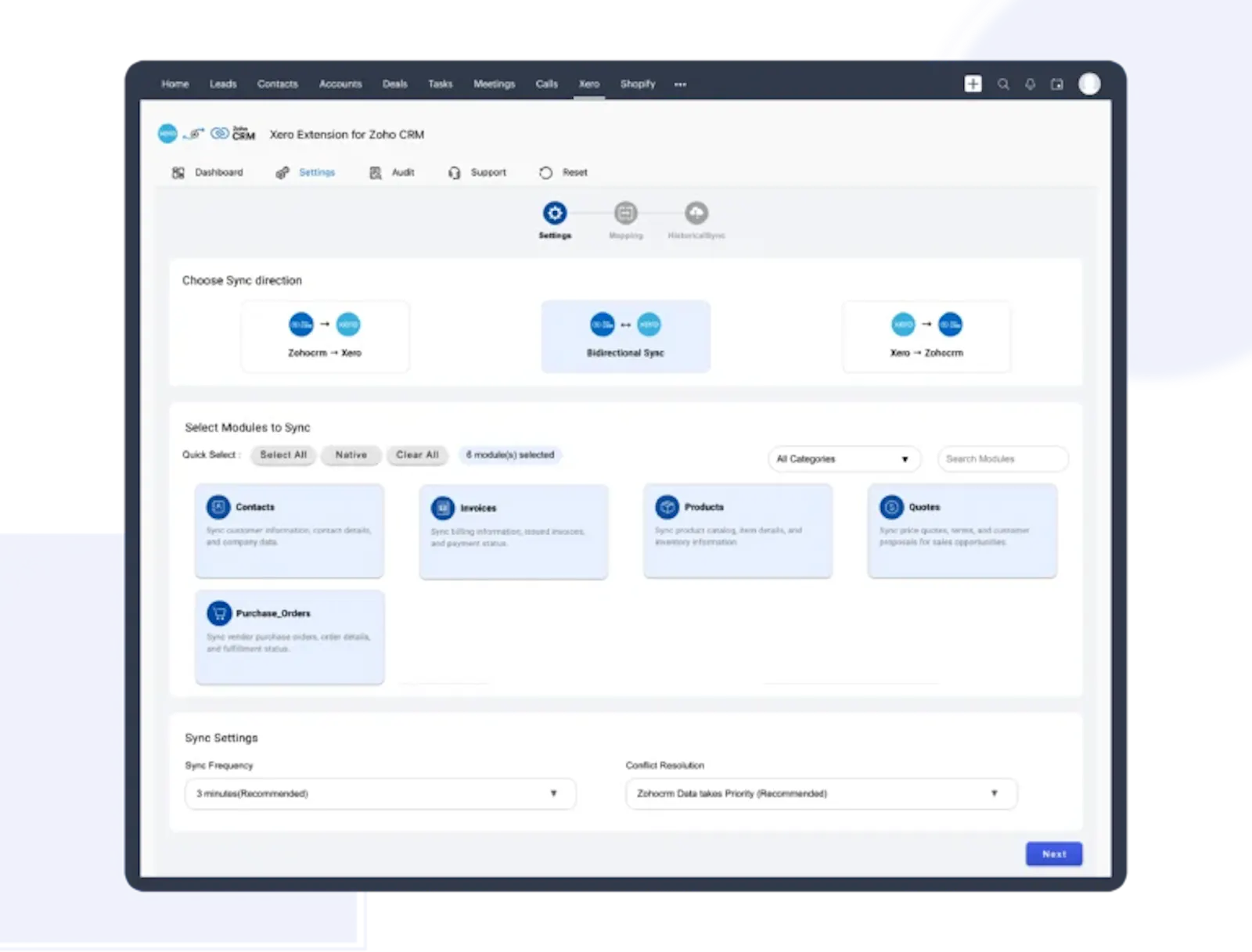Click the Select All quick select button
The height and width of the screenshot is (952, 1252).
[283, 454]
